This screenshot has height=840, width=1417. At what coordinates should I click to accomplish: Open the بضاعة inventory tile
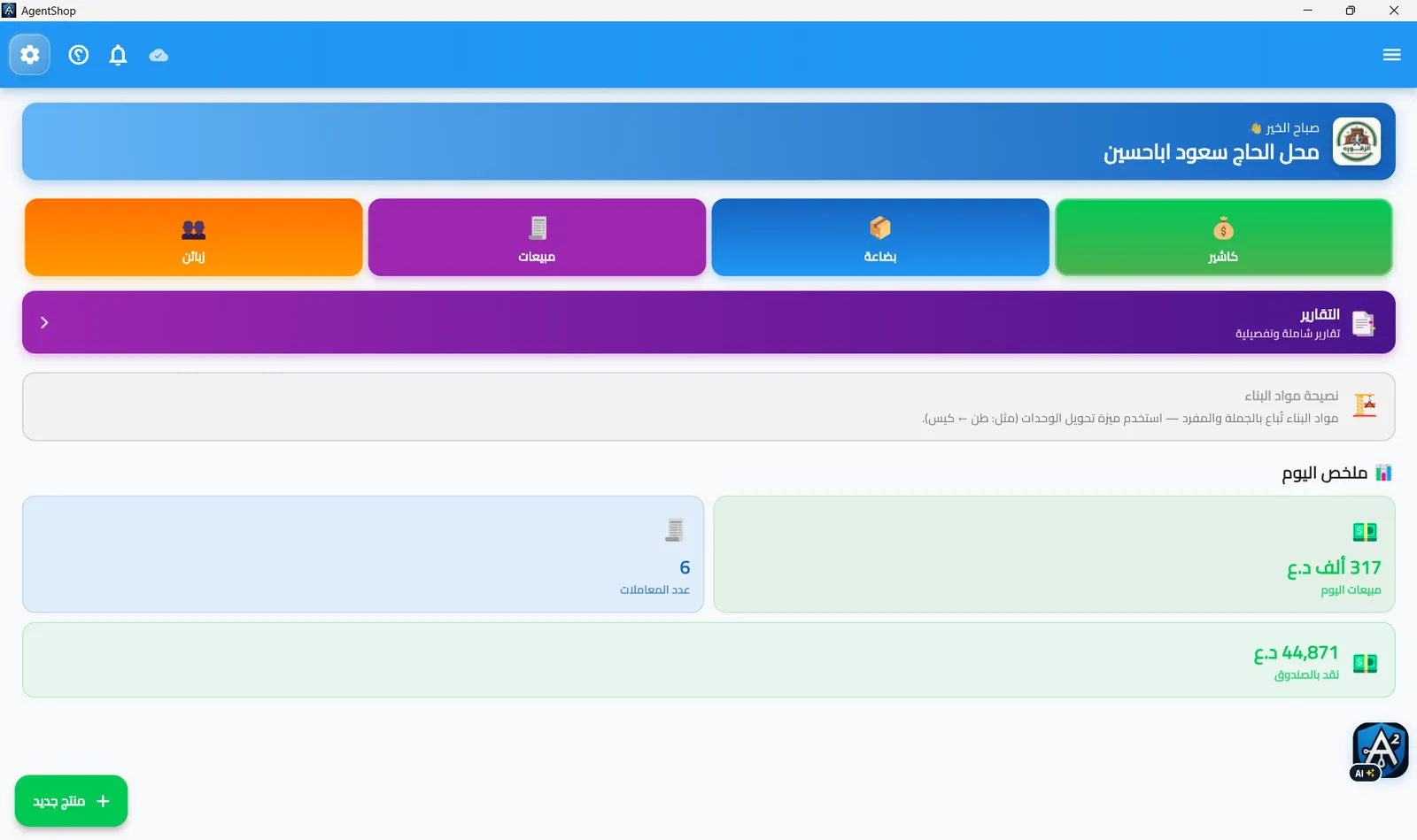880,237
